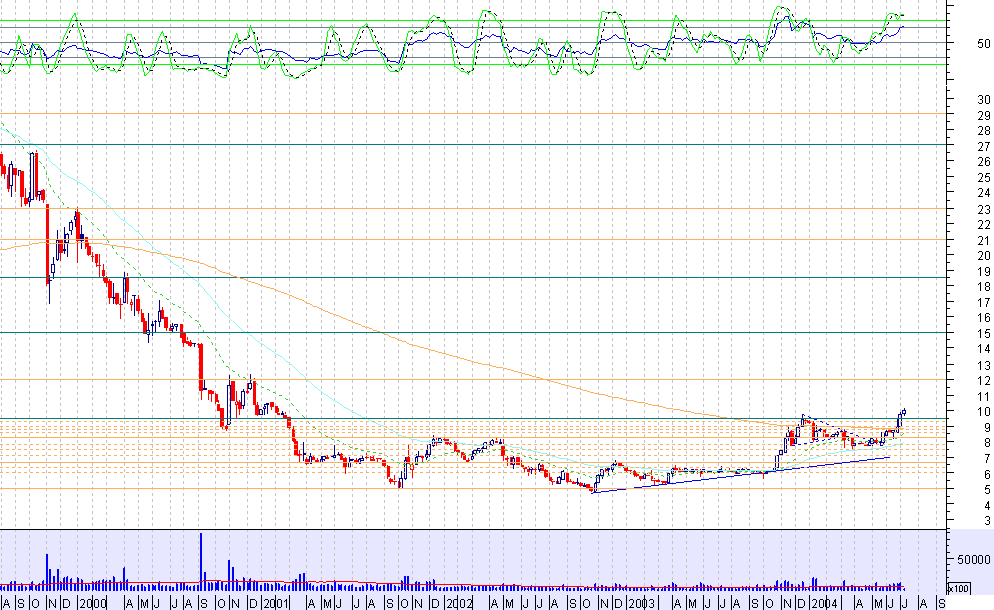Select price label 29 on price axis
This screenshot has height=610, width=994.
(x=984, y=115)
